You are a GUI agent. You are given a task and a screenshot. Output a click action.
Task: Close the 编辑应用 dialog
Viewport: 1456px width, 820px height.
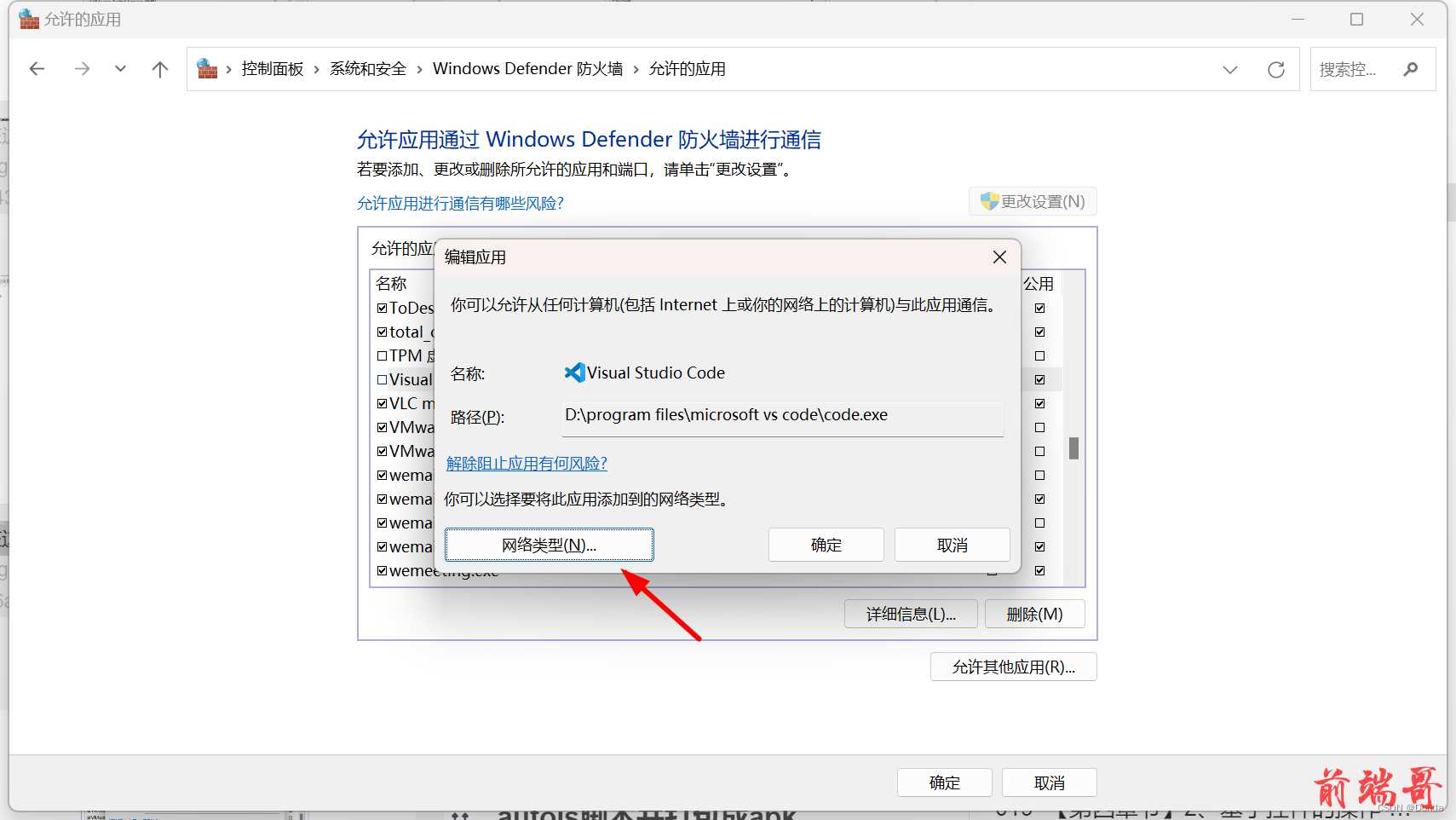point(999,257)
